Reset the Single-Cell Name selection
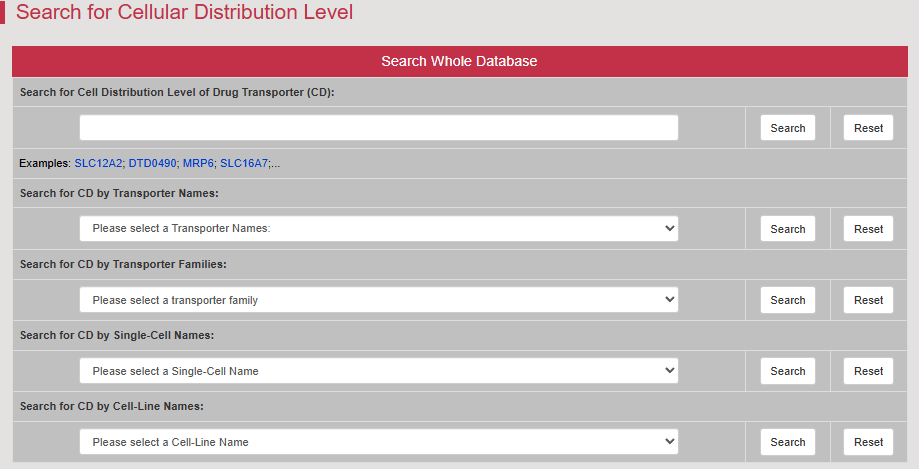This screenshot has height=469, width=919. 868,371
